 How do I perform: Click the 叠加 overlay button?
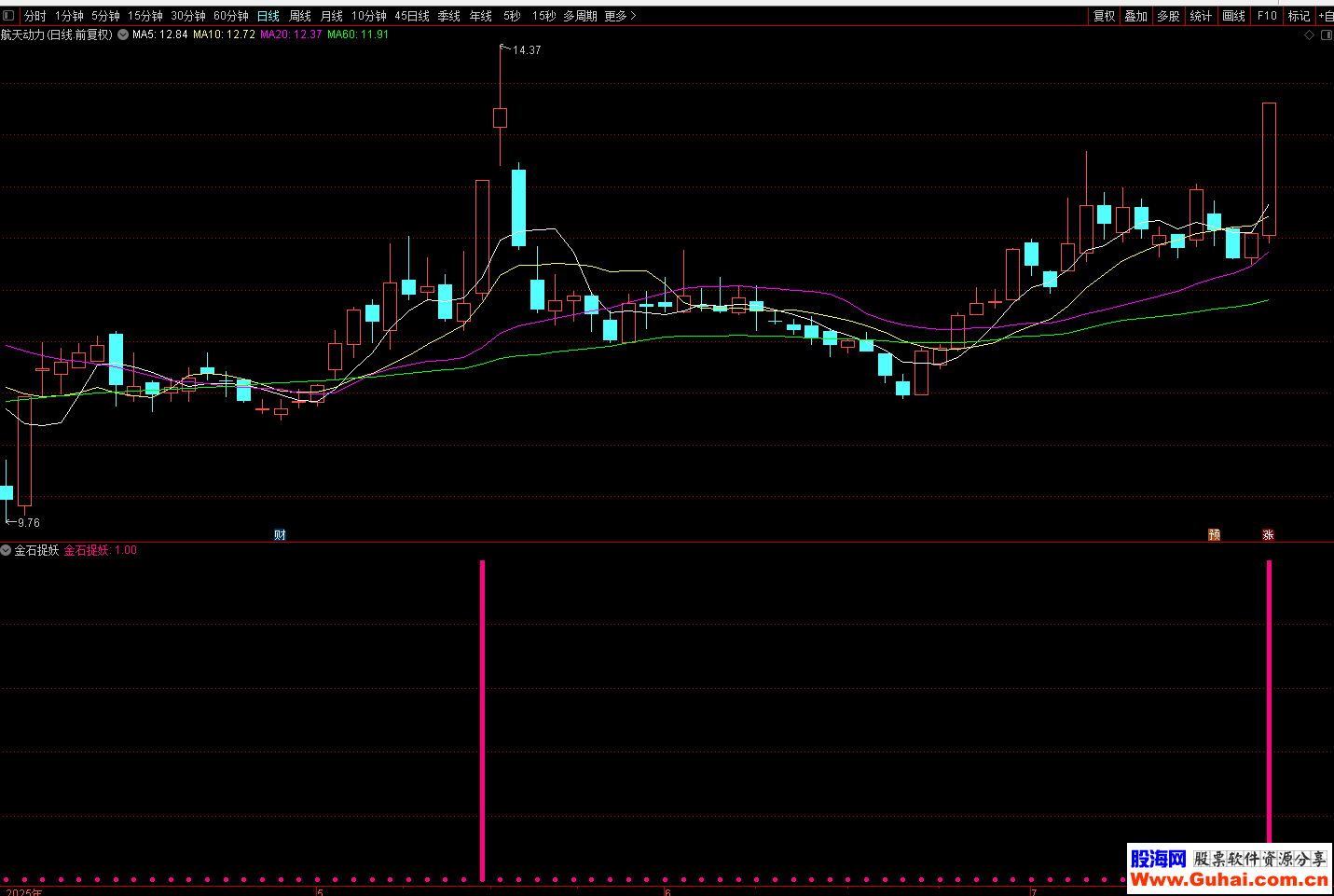click(x=1136, y=16)
